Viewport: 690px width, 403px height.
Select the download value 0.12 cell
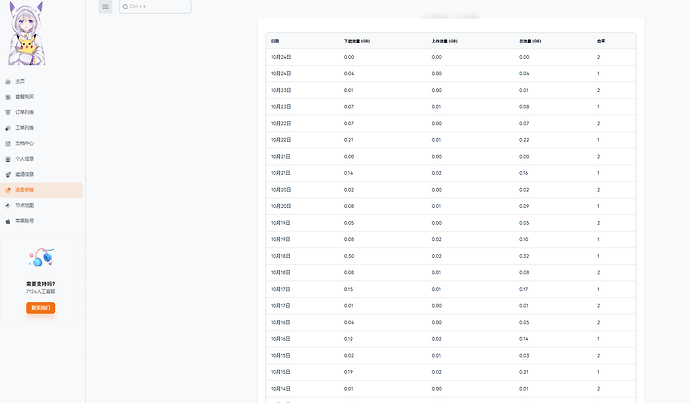point(349,339)
